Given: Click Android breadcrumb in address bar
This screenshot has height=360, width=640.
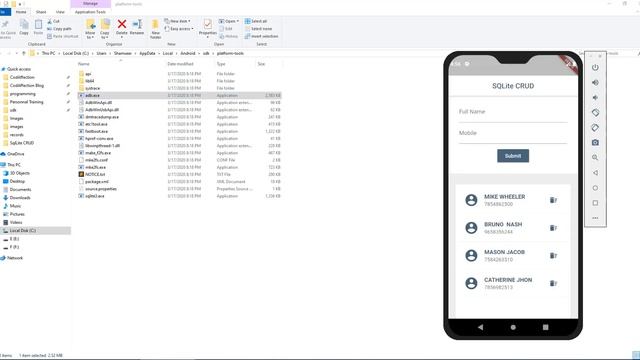Looking at the screenshot, I should 188,53.
